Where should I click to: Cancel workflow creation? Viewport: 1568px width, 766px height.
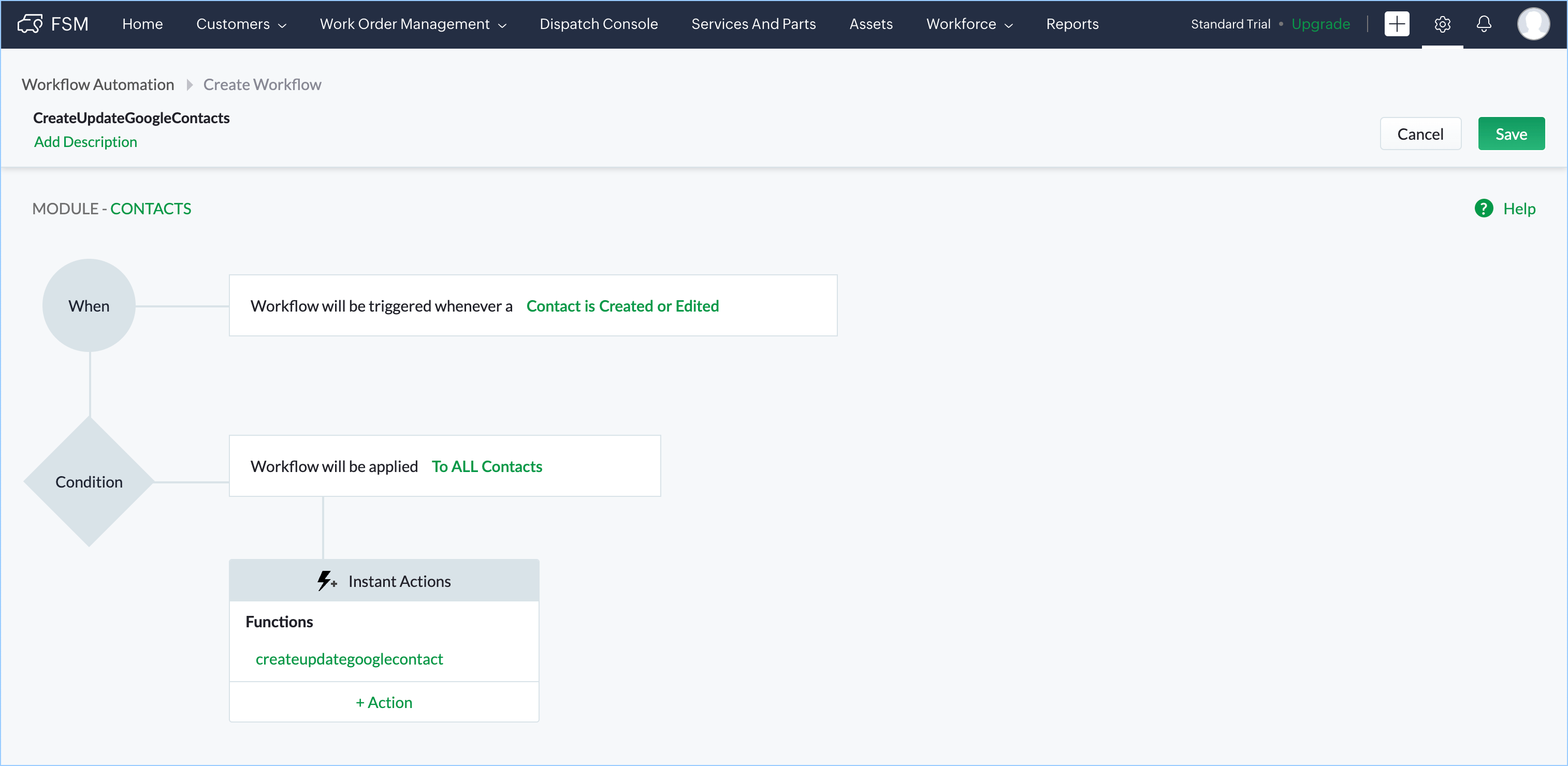[x=1419, y=134]
